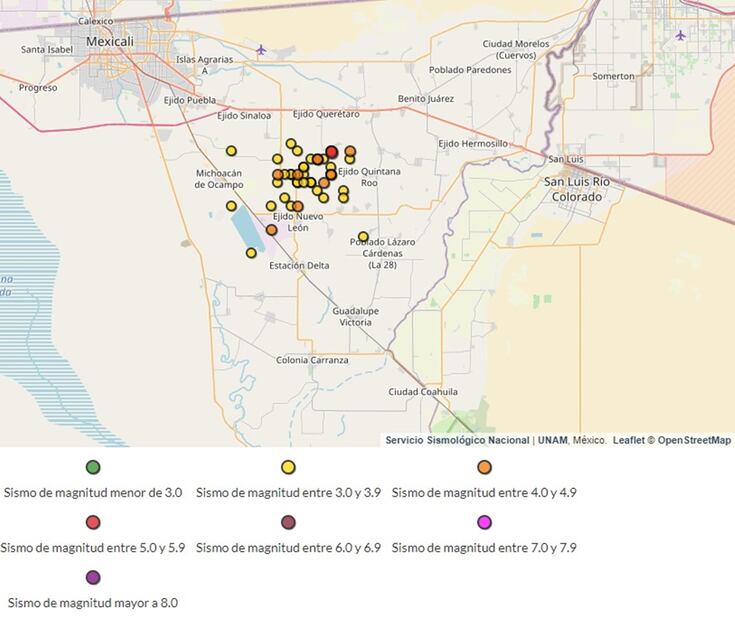735x620 pixels.
Task: Click green legend circle for magnitude under 3.0
Action: click(x=93, y=467)
